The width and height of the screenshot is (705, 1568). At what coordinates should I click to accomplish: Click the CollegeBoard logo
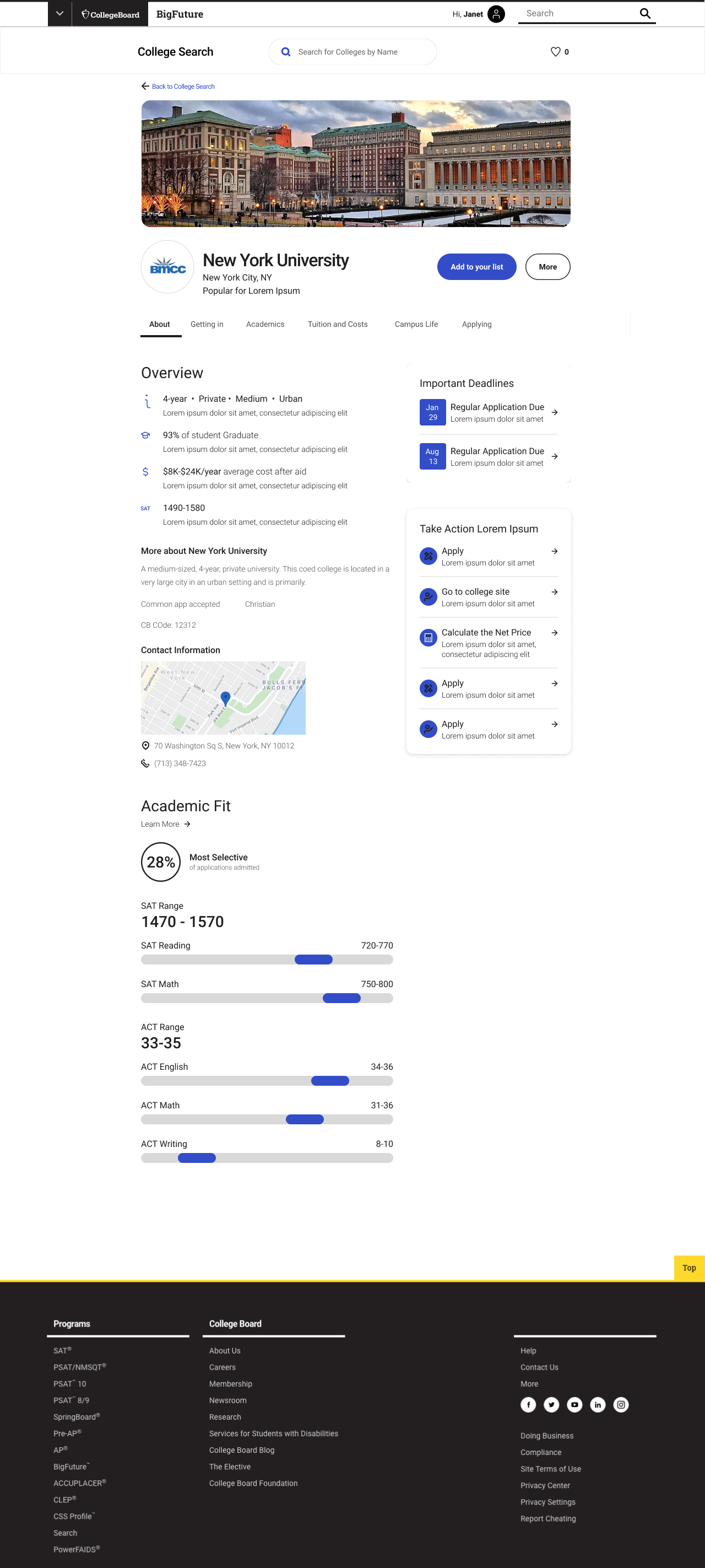click(110, 14)
